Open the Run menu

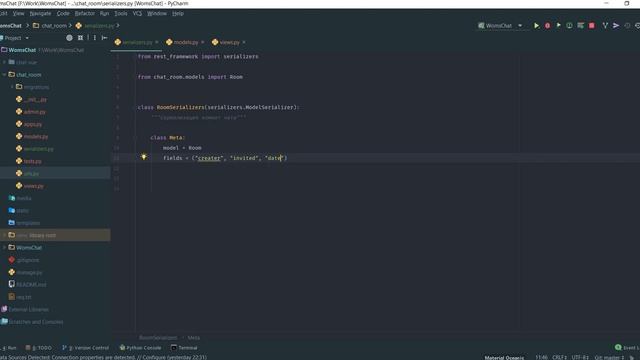point(104,13)
